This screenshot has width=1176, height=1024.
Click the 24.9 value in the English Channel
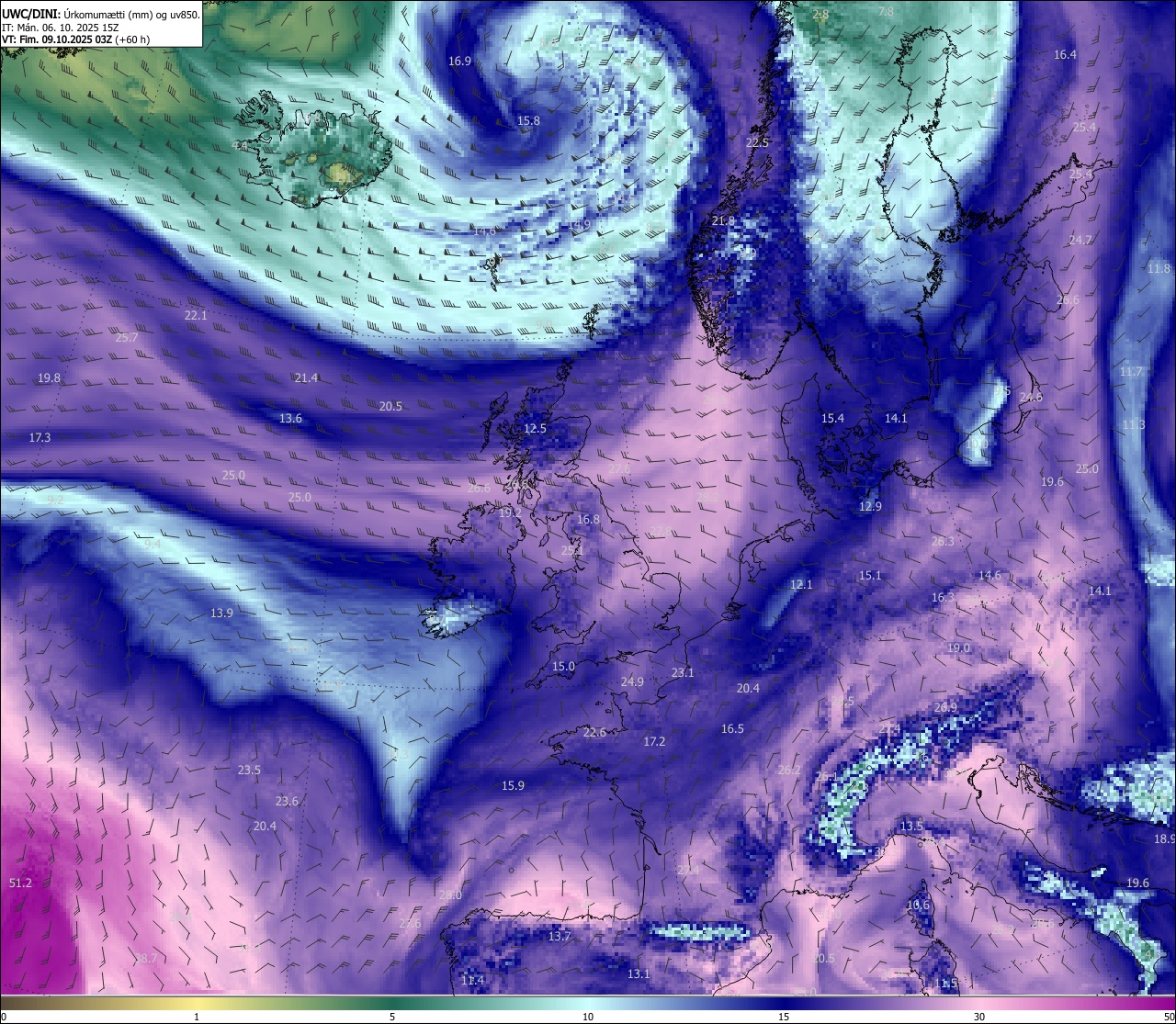(x=632, y=682)
